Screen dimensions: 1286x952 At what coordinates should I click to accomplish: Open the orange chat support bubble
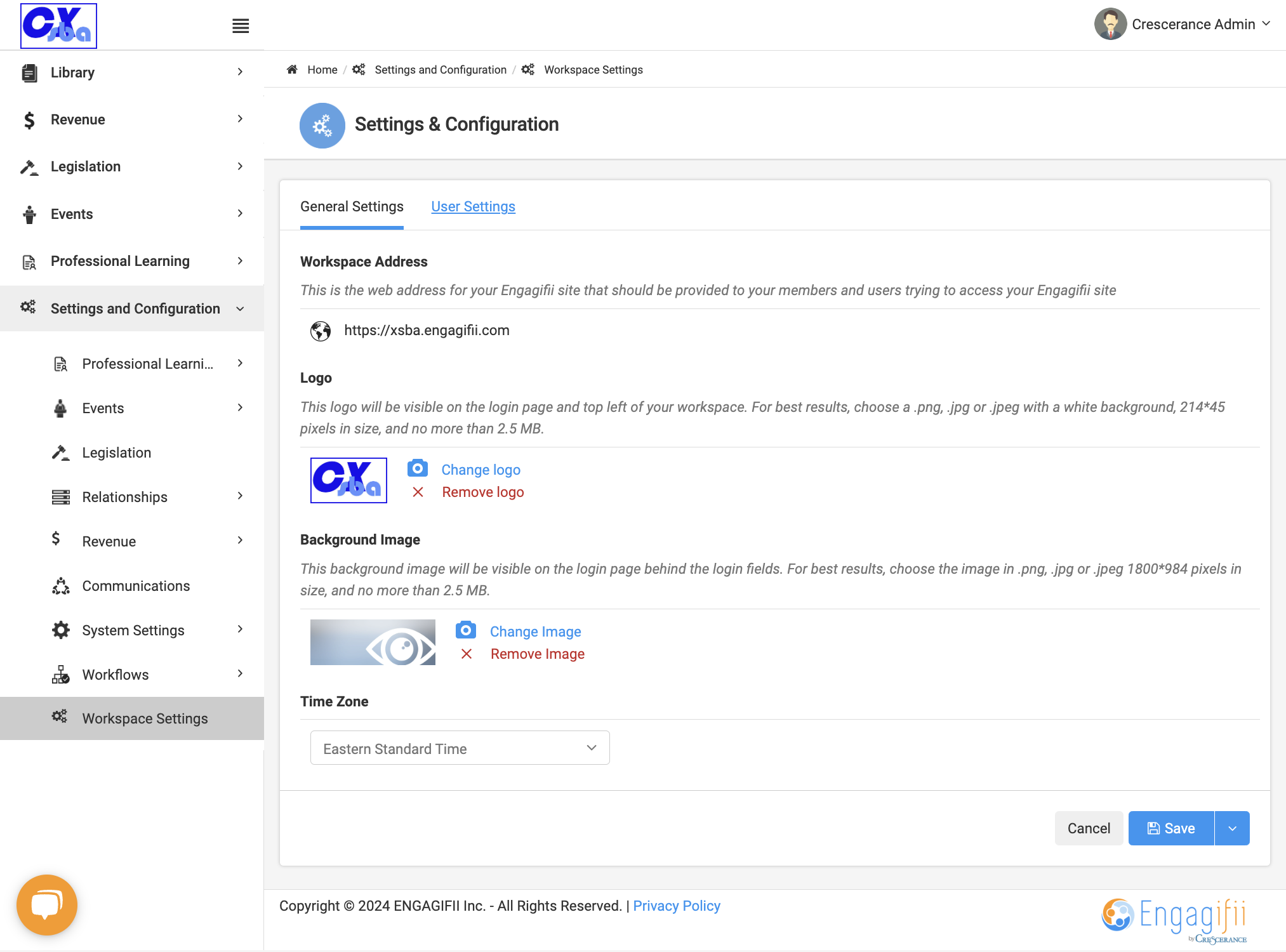pos(47,904)
